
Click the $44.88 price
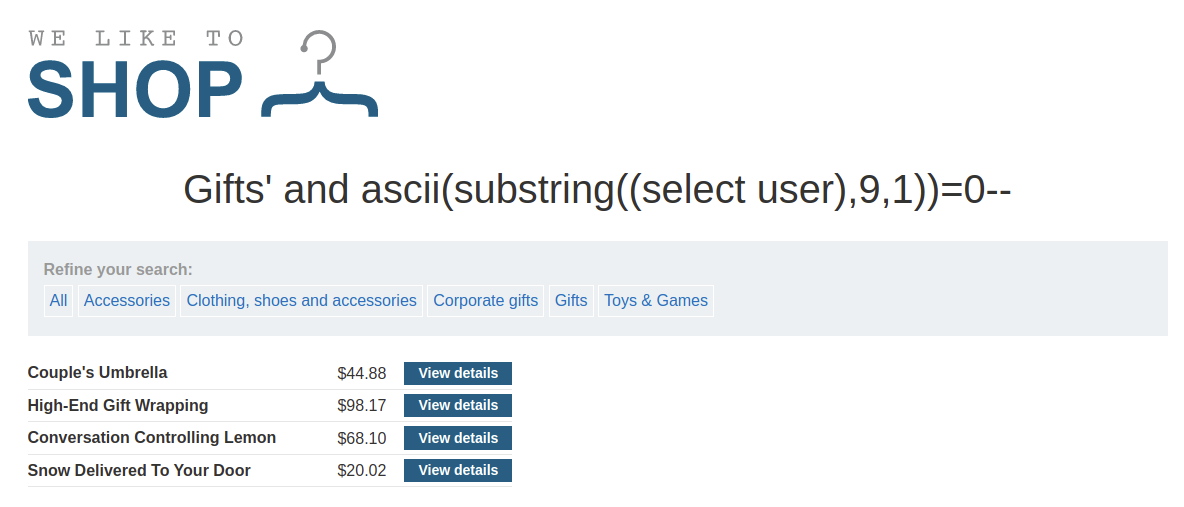[x=362, y=374]
